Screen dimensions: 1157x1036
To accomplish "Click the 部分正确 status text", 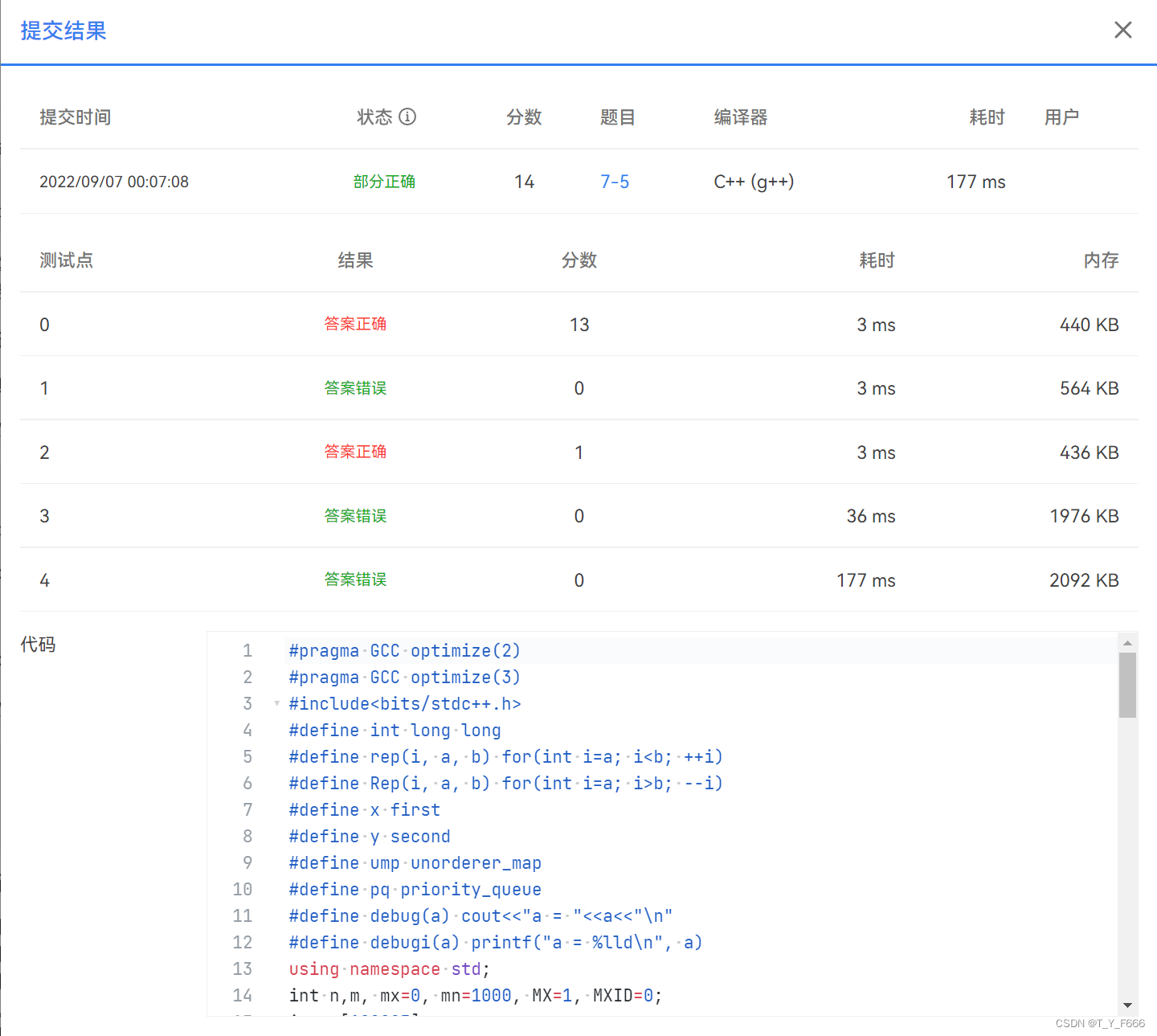I will tap(384, 182).
